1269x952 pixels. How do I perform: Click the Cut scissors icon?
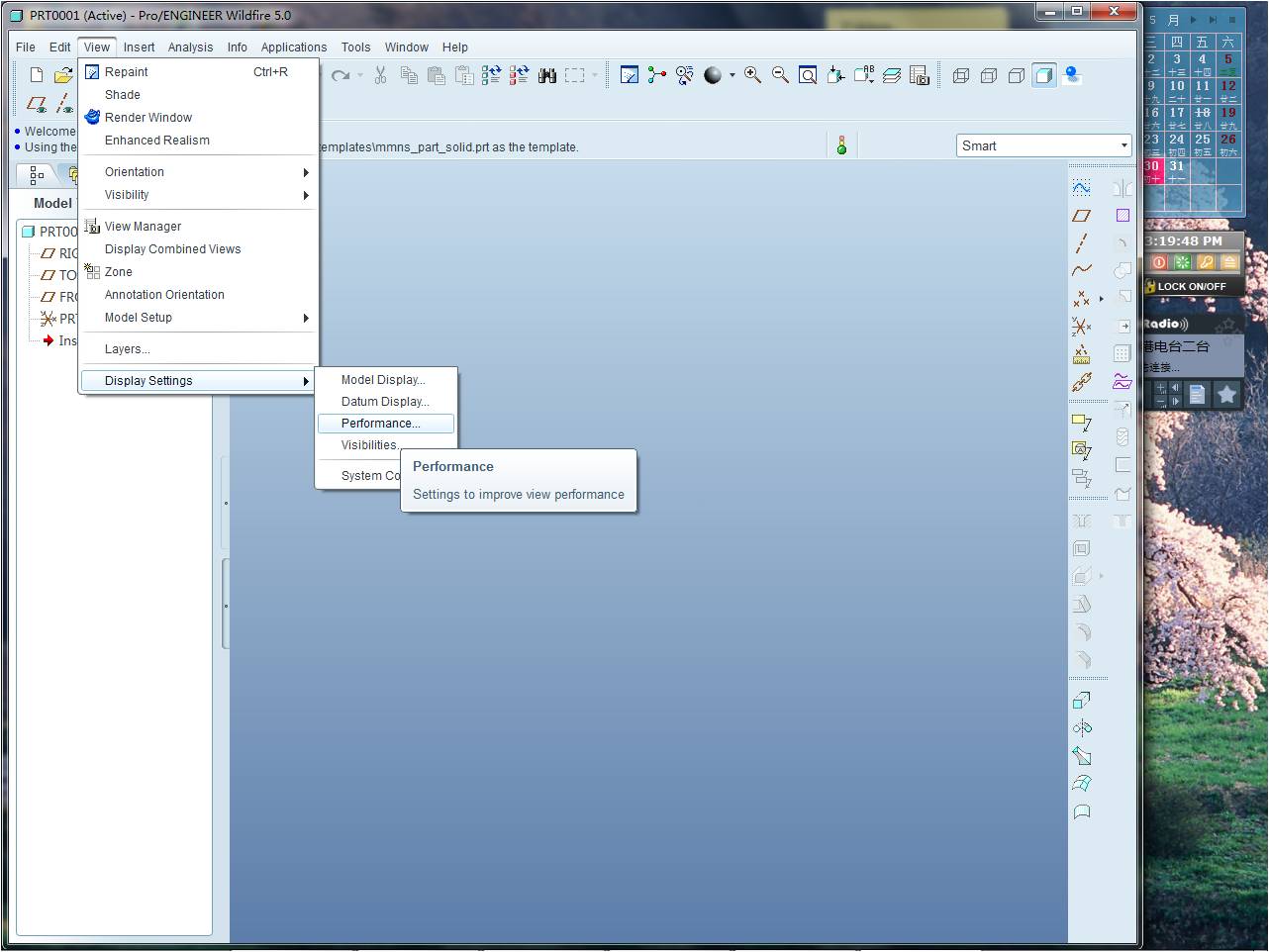[x=380, y=75]
